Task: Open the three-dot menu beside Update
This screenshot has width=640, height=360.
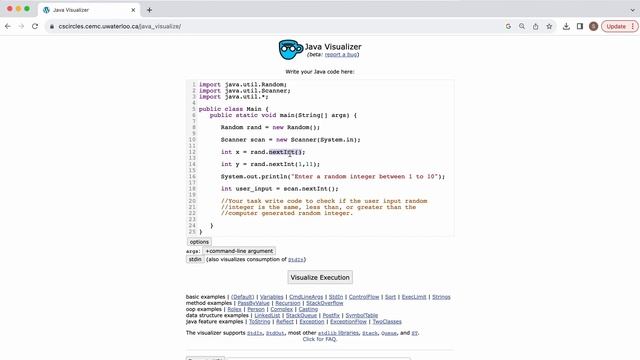Action: click(633, 27)
